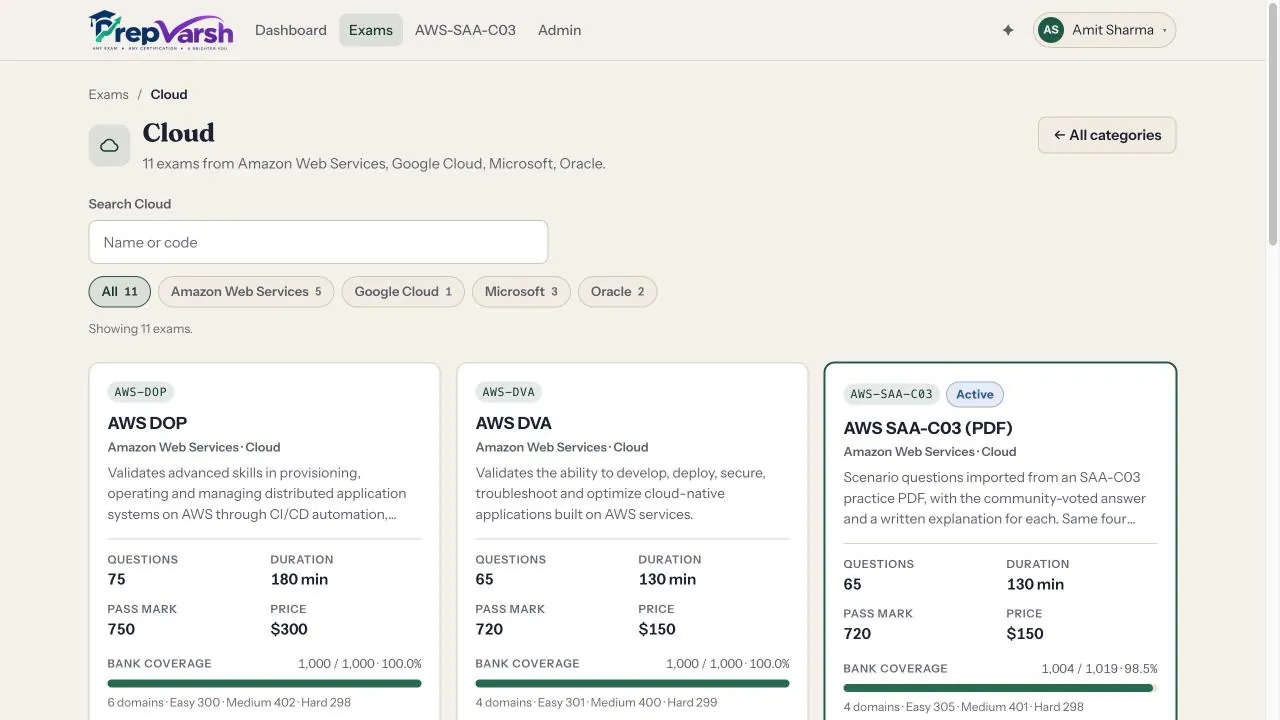Click the cloud category icon beside the heading
Image resolution: width=1280 pixels, height=720 pixels.
click(109, 145)
